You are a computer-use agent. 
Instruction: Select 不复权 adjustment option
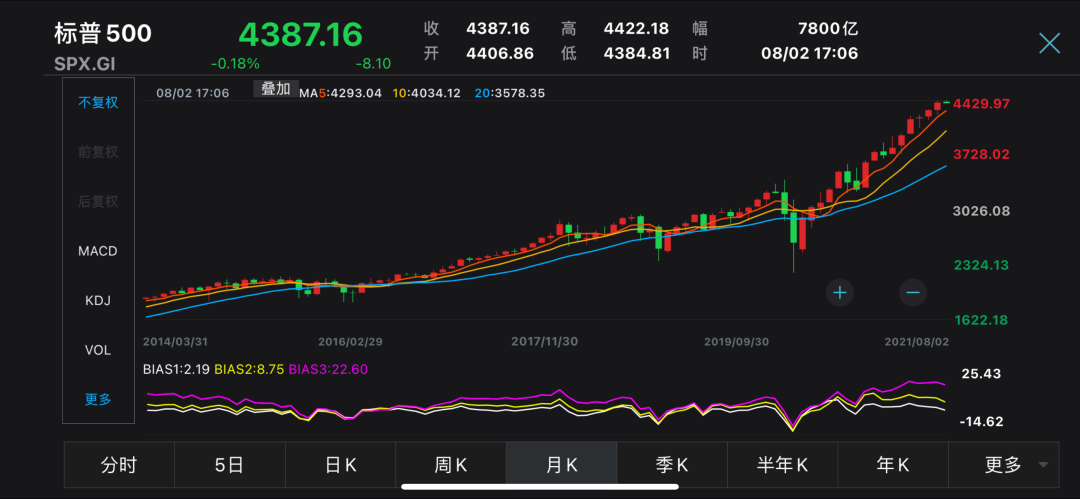pos(98,103)
